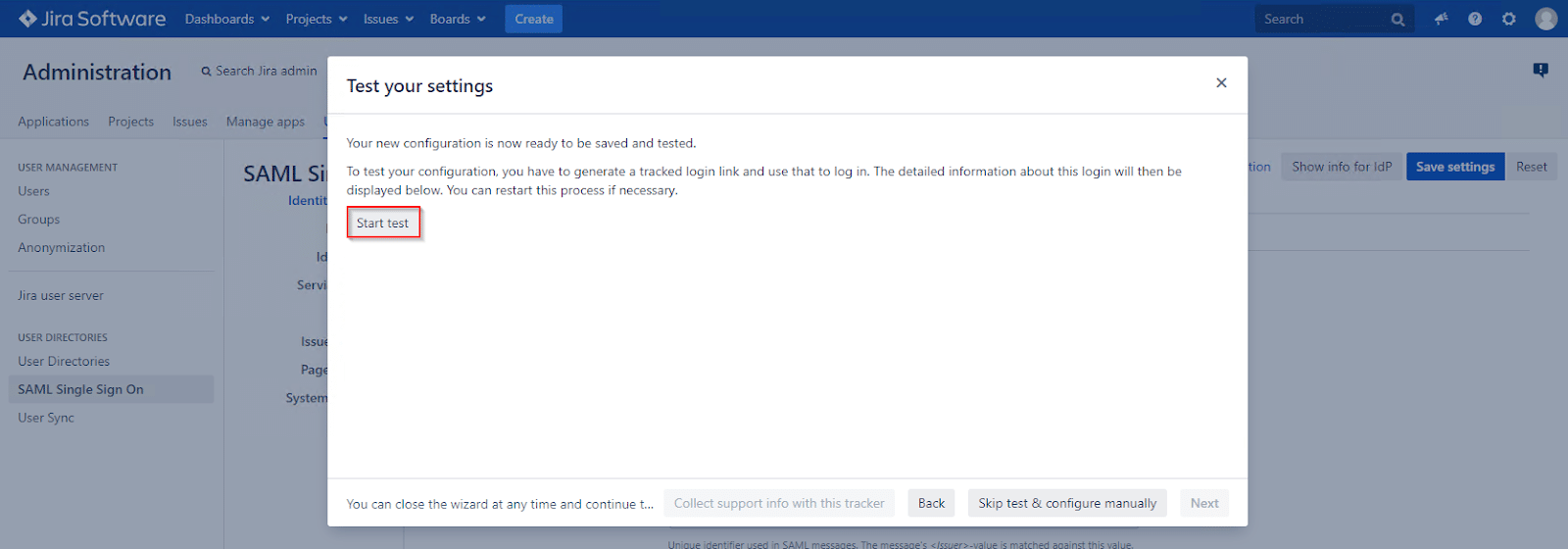Expand the Dashboards dropdown menu
The image size is (1568, 549).
[x=226, y=19]
